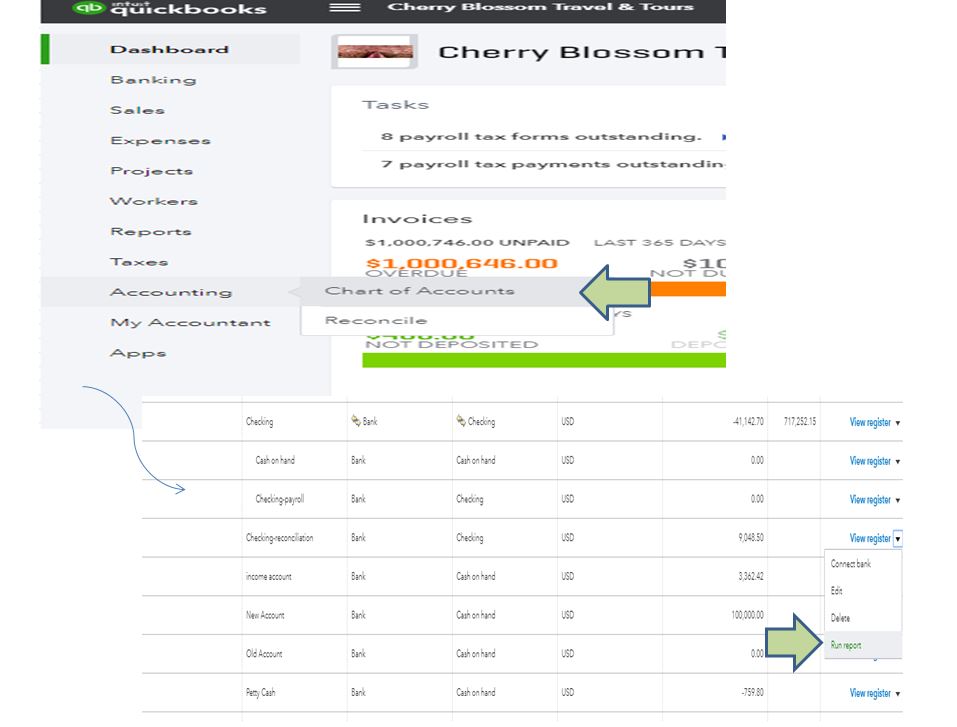The height and width of the screenshot is (727, 957).
Task: Open the Sales section
Action: coord(137,110)
